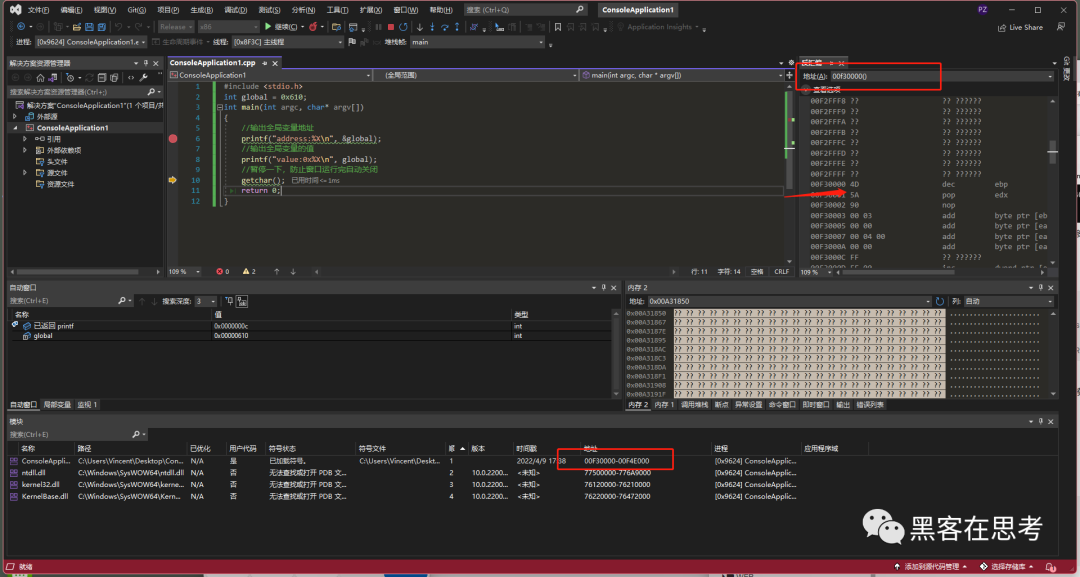Click the red Stop Debugging button

390,26
